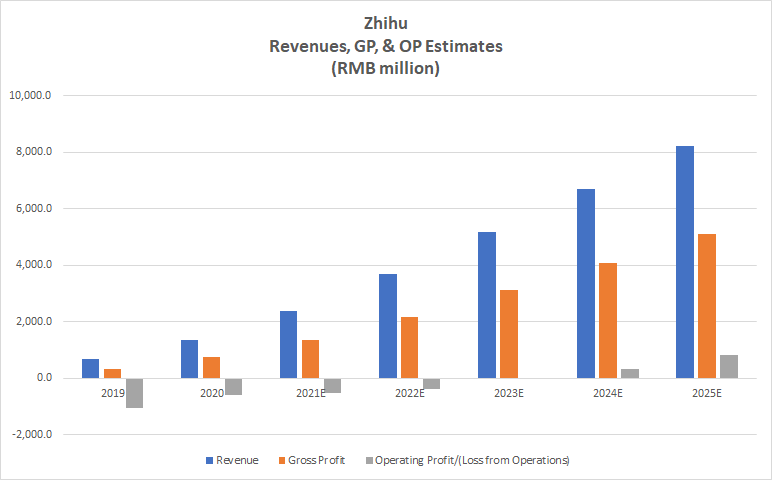Select the 2021E blue Revenue bar
The width and height of the screenshot is (772, 480).
(289, 345)
